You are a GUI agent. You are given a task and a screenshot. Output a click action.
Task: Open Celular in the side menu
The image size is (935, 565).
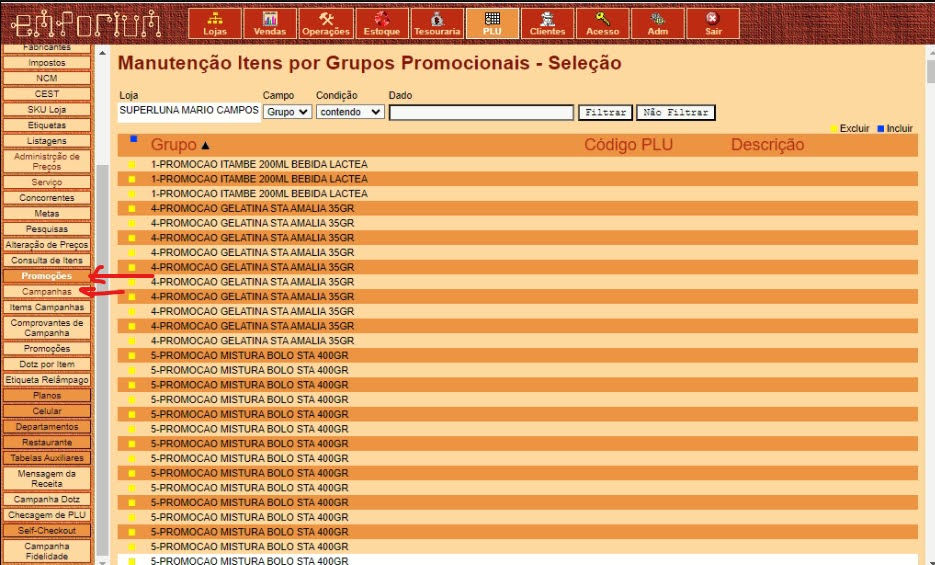pyautogui.click(x=47, y=411)
